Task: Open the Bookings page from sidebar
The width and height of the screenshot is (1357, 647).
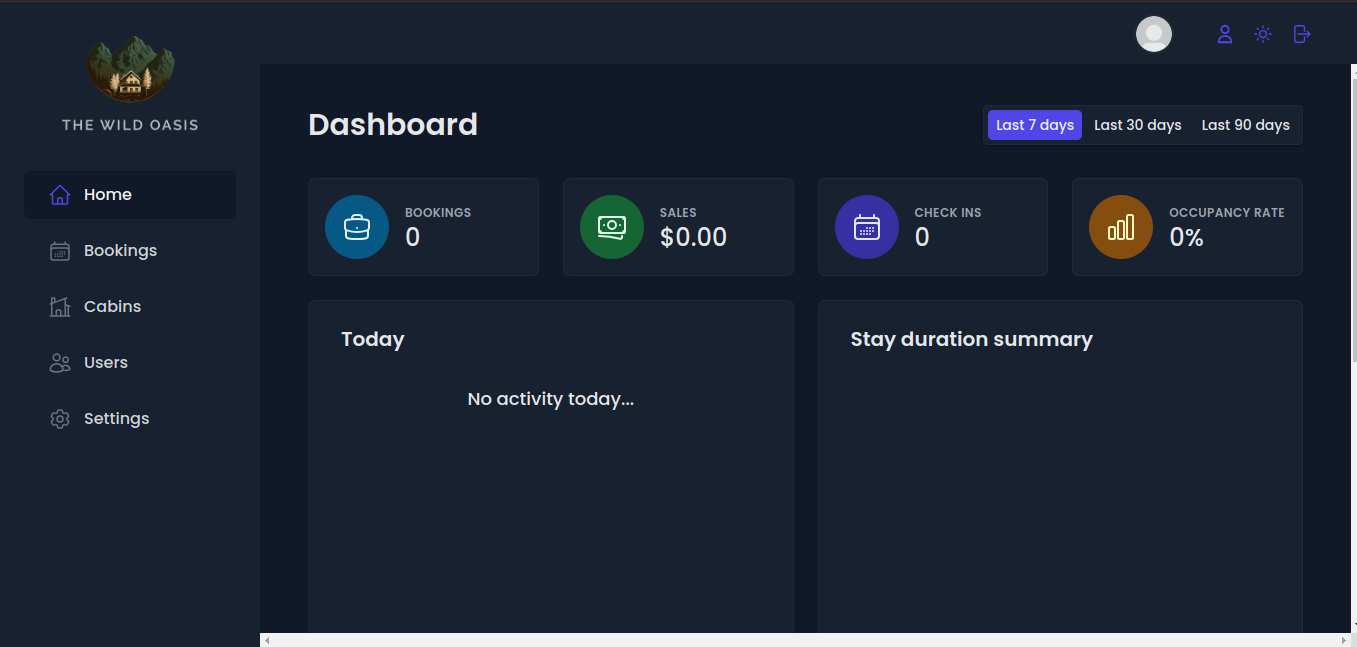Action: click(x=120, y=251)
